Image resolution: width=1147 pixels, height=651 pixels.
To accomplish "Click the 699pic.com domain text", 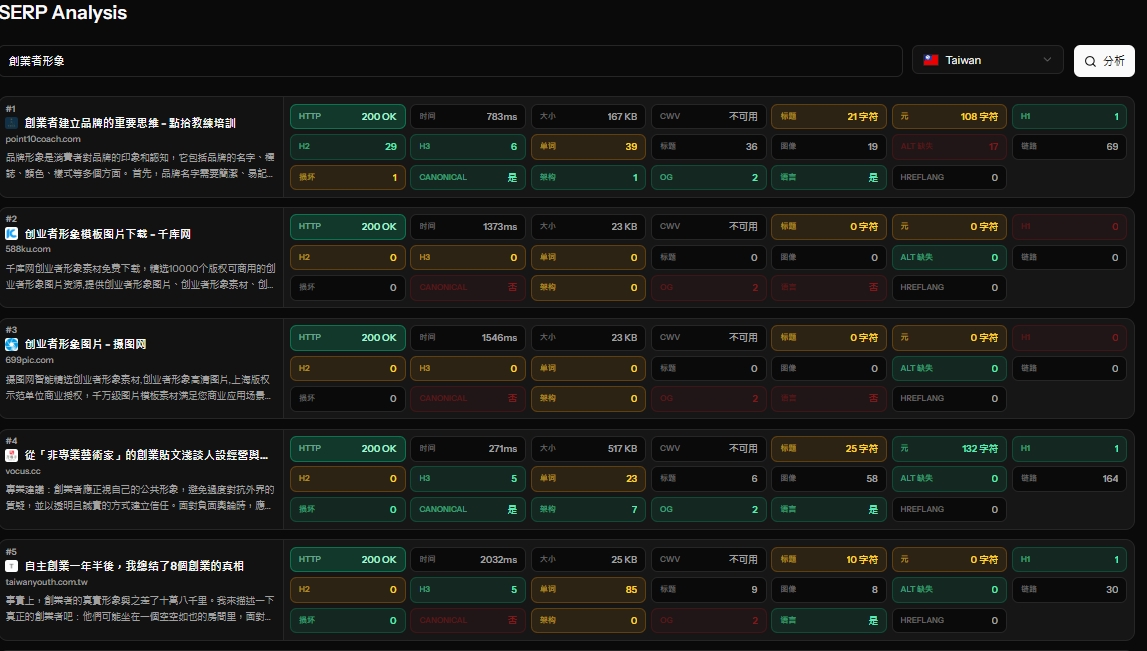I will pos(29,360).
